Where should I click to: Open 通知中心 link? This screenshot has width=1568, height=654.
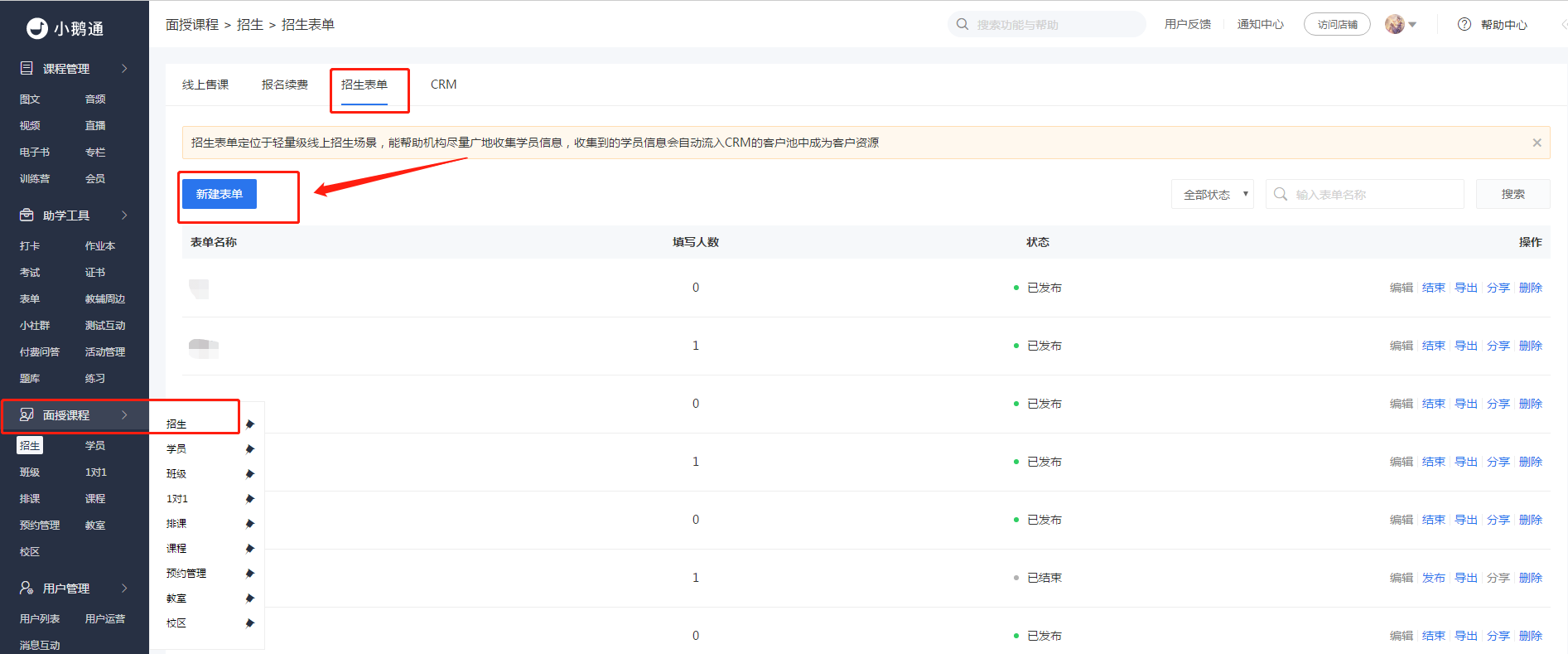click(x=1261, y=24)
